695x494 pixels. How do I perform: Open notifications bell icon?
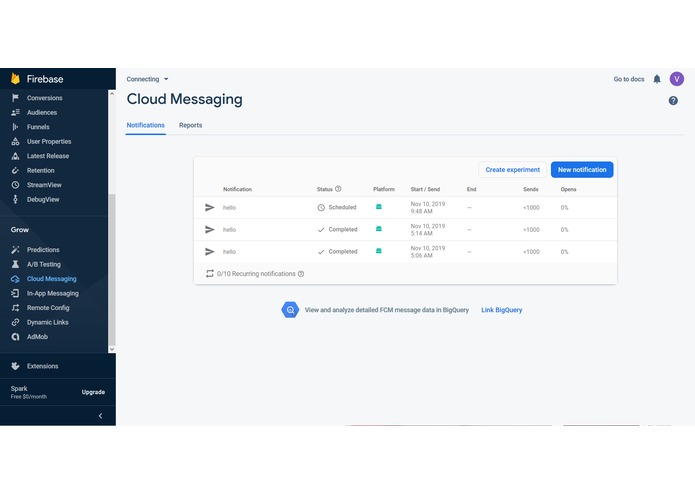pos(657,79)
